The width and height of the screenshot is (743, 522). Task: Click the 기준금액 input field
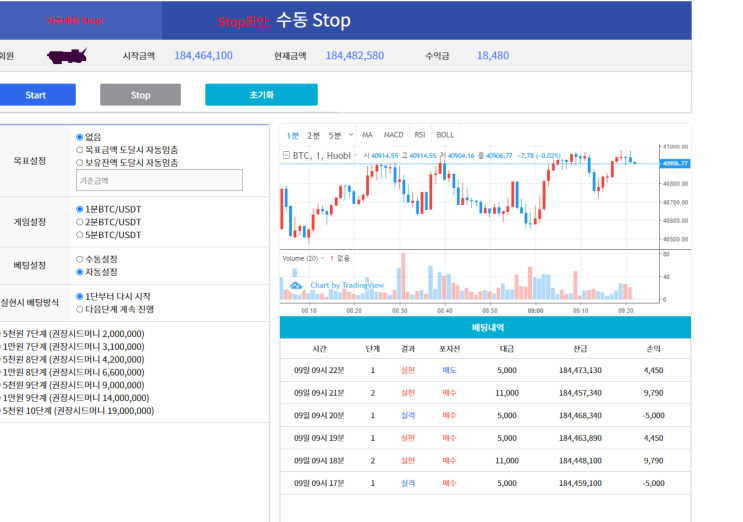pyautogui.click(x=159, y=180)
